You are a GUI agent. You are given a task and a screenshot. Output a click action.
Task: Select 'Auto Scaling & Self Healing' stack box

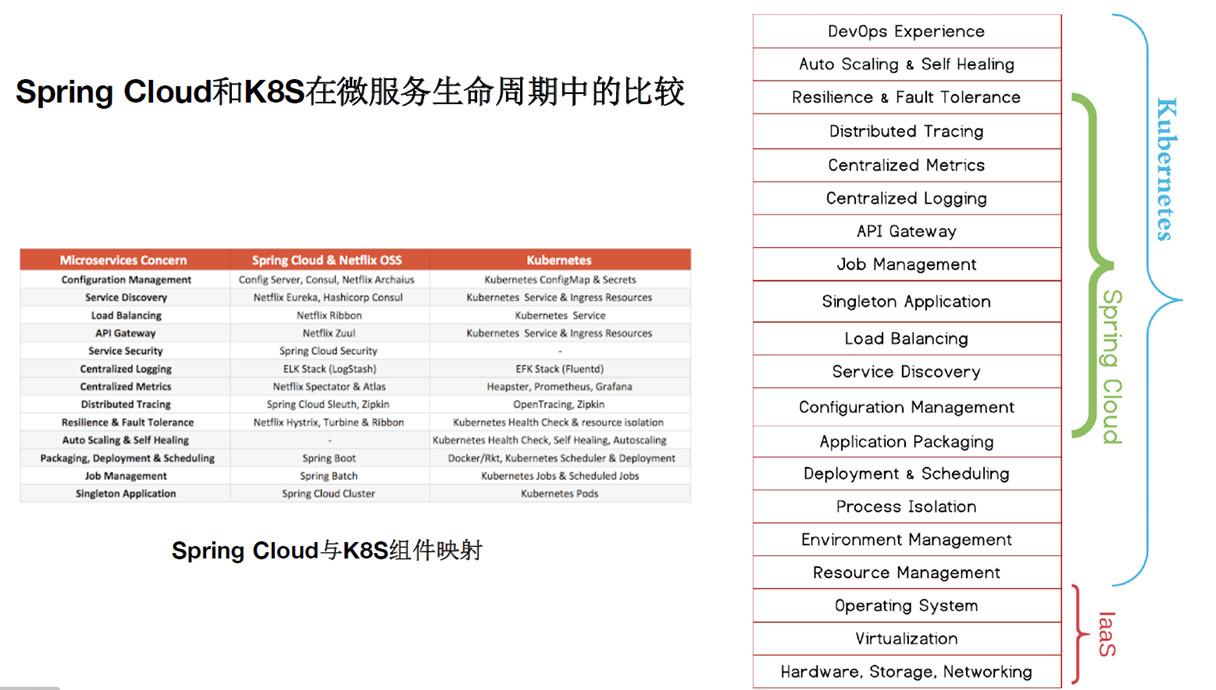pos(906,64)
